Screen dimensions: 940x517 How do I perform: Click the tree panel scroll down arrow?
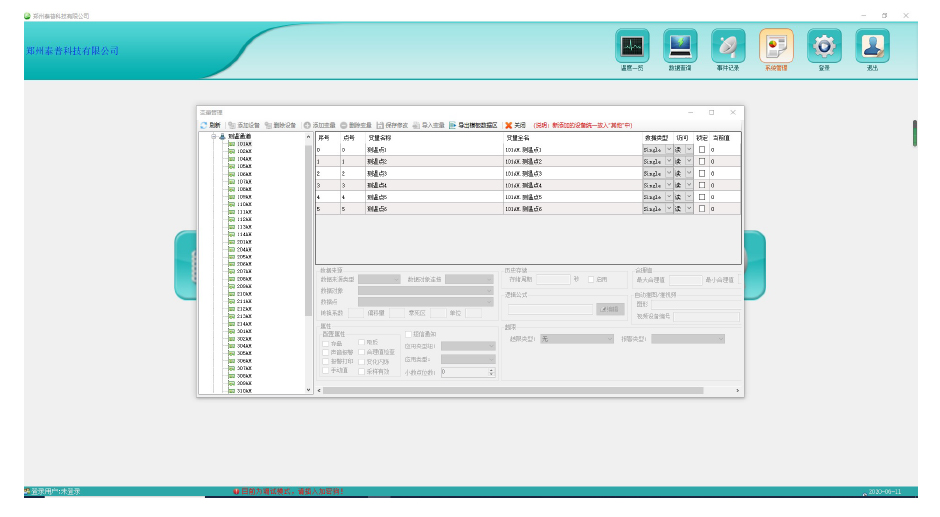[x=309, y=390]
